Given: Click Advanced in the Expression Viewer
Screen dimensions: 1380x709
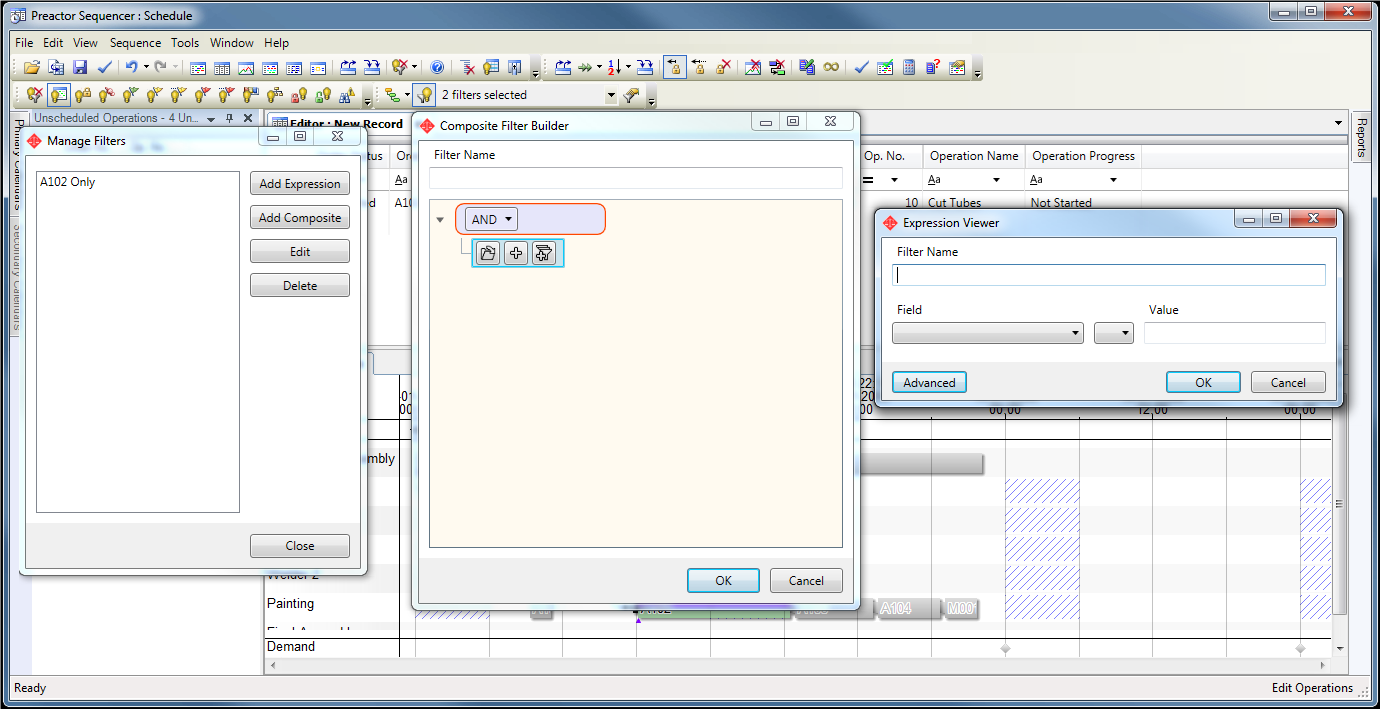Looking at the screenshot, I should point(928,382).
